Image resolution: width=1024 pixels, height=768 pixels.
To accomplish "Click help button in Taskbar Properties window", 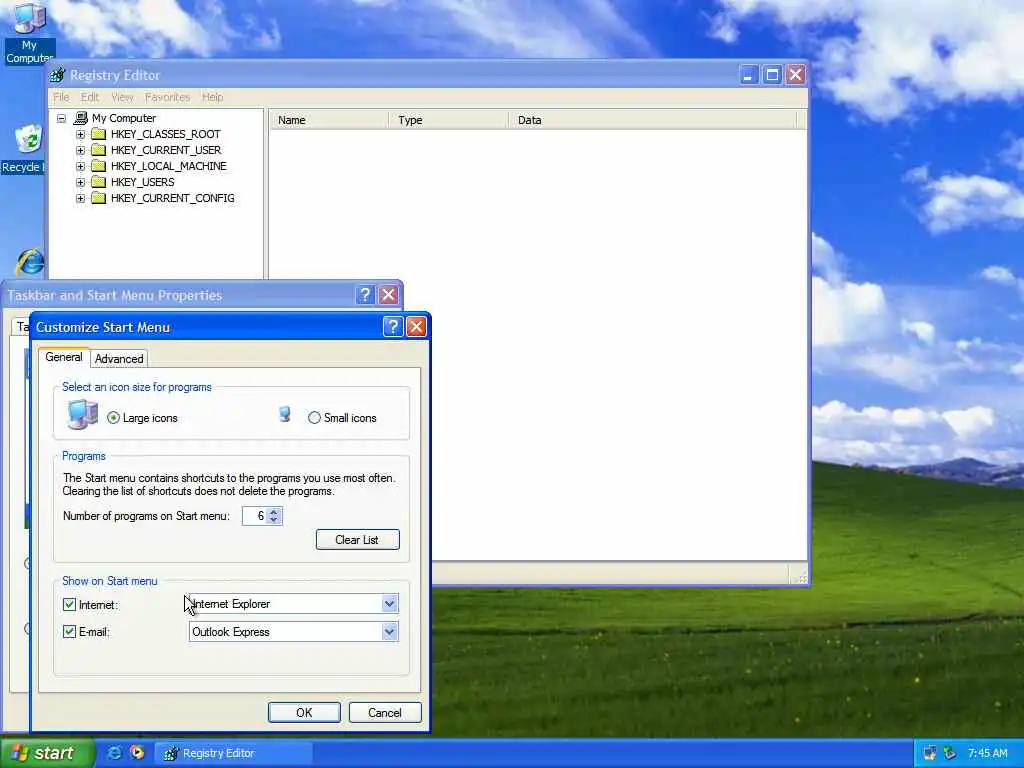I will coord(365,295).
